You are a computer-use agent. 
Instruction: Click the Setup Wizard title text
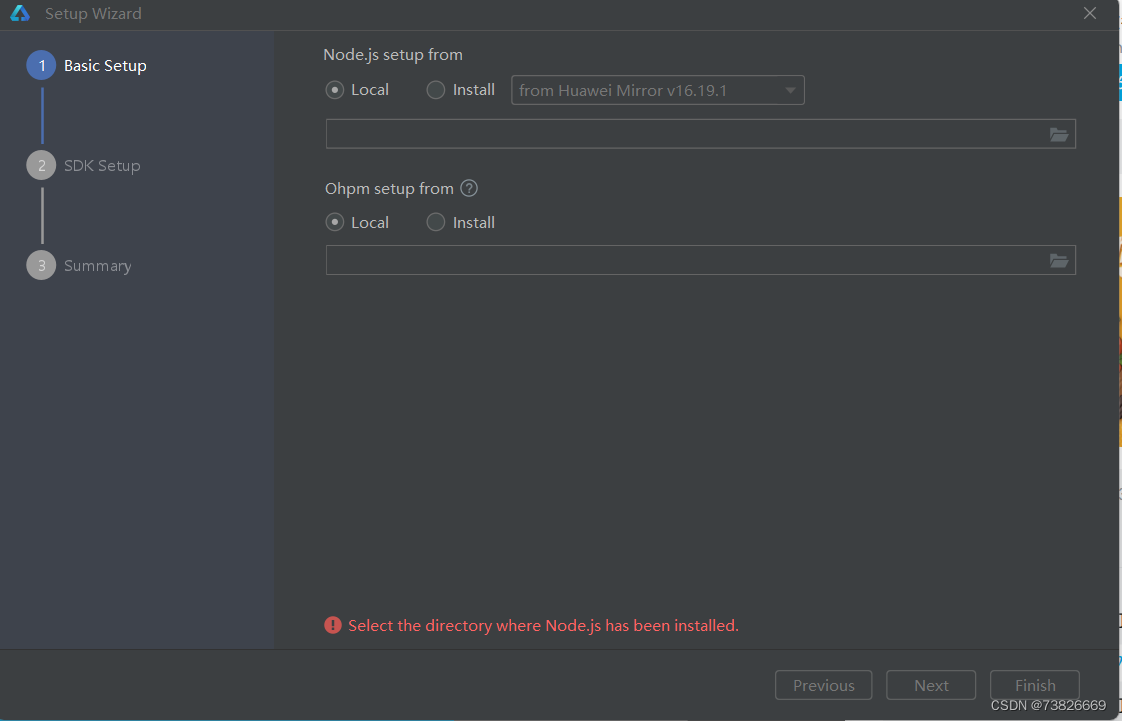pyautogui.click(x=93, y=14)
